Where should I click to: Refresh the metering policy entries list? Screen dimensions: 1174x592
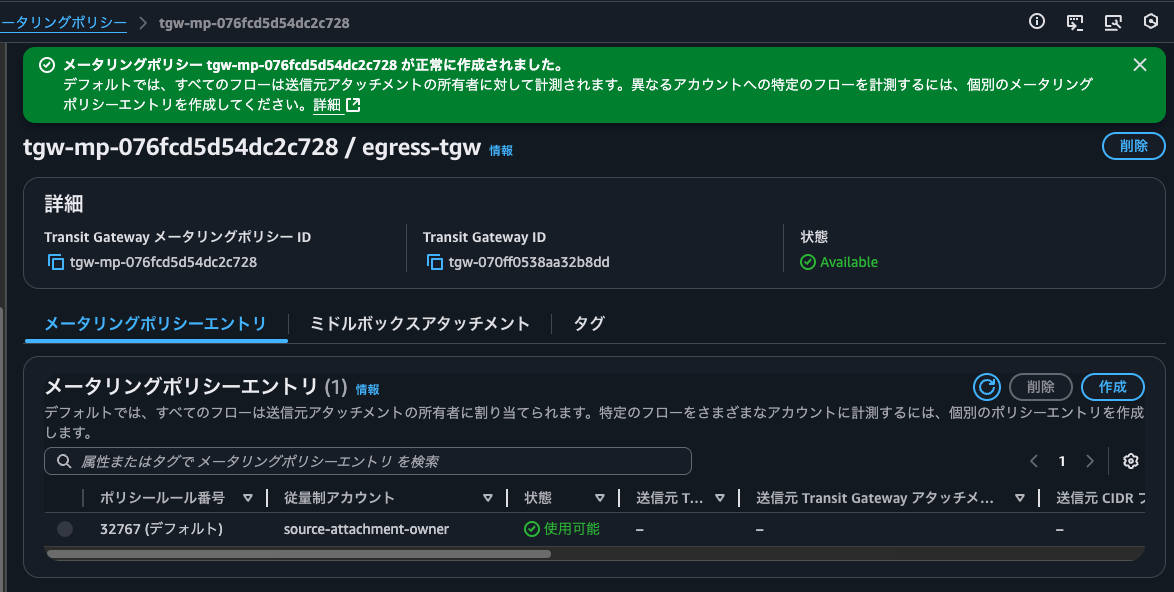tap(987, 386)
